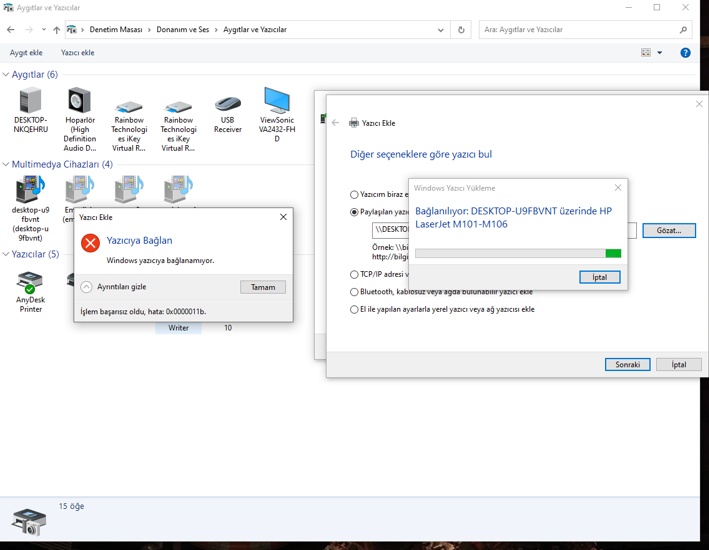Collapse details with Ayrıntıları gizle chevron
709x550 pixels.
click(86, 287)
